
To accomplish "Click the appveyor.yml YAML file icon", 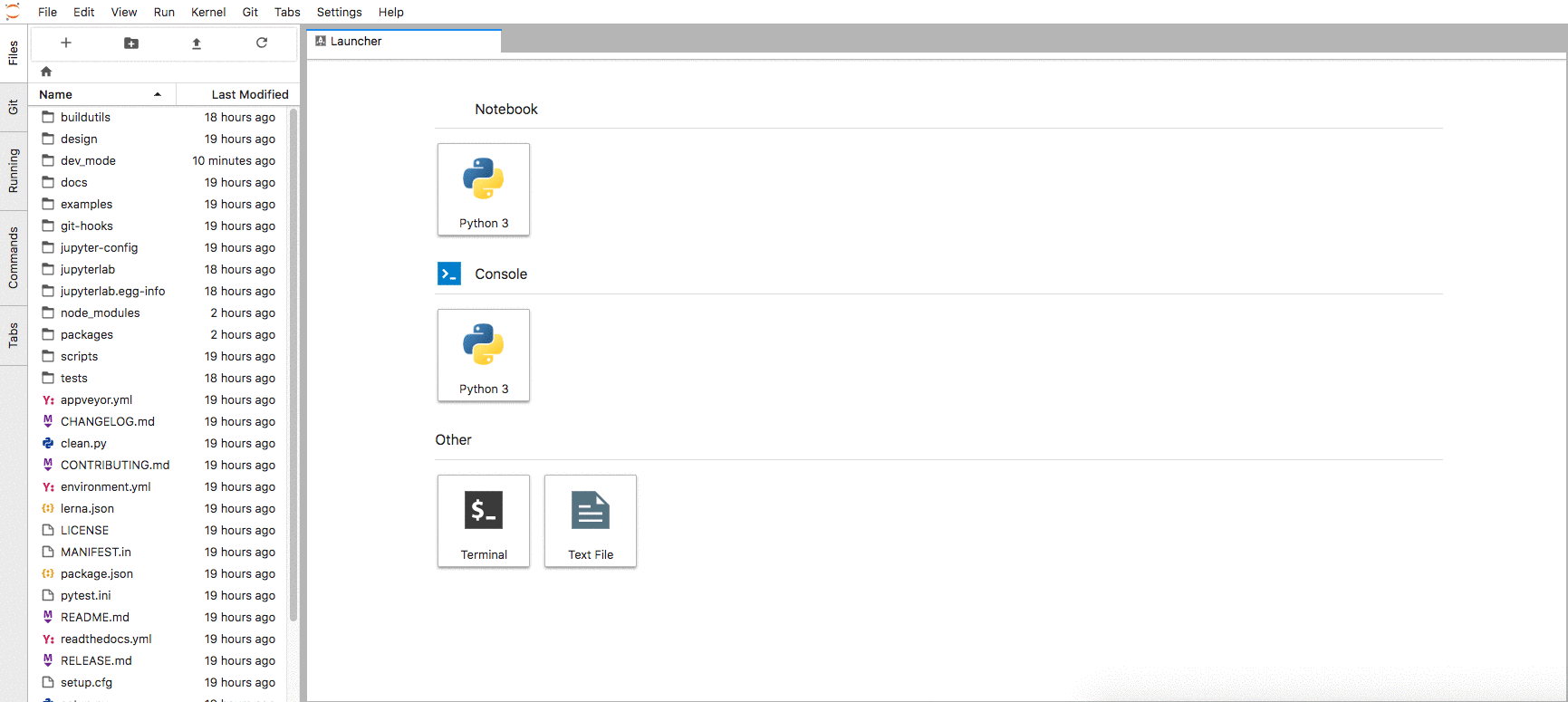I will point(48,399).
